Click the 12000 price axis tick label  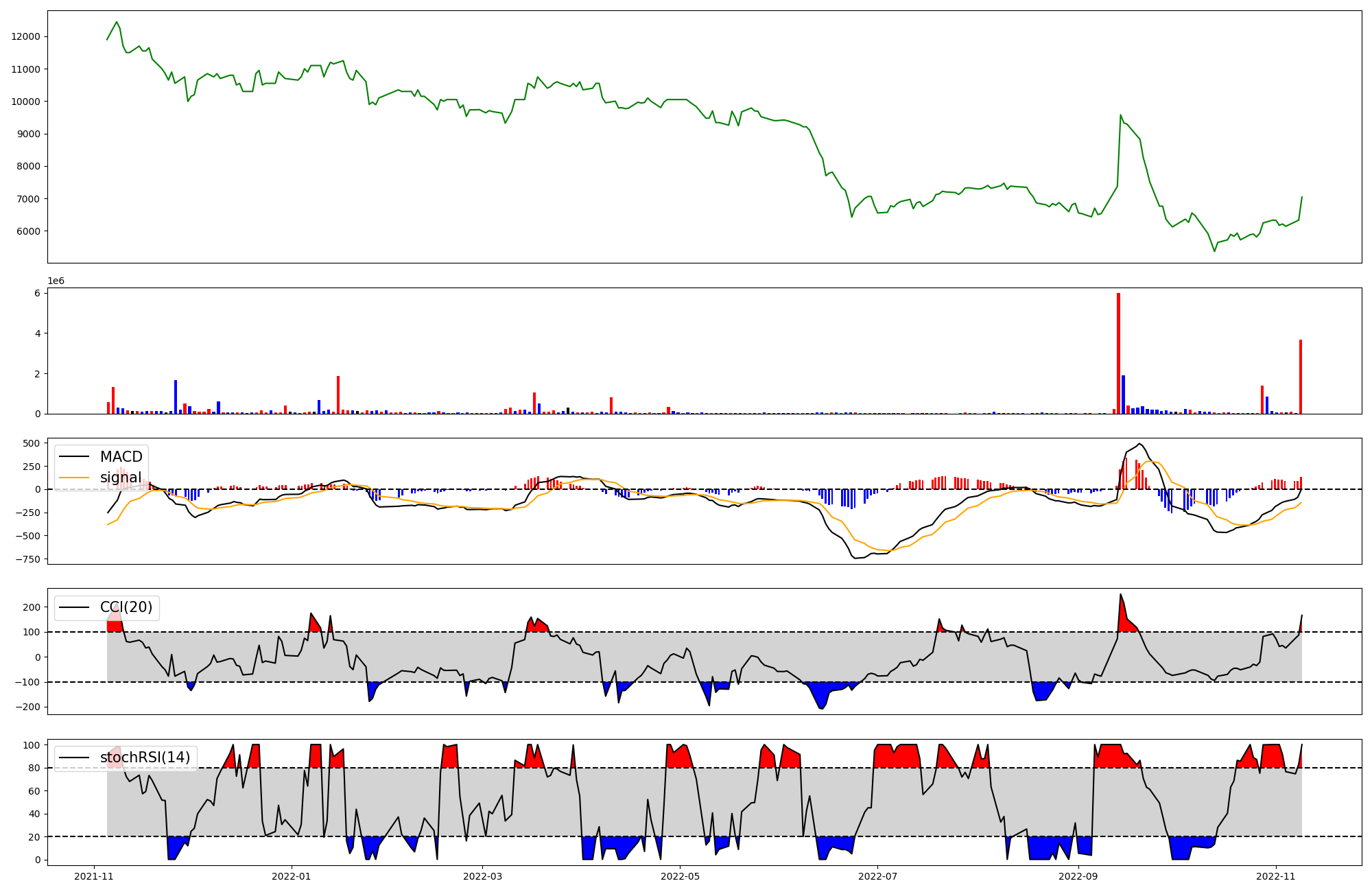click(x=25, y=37)
